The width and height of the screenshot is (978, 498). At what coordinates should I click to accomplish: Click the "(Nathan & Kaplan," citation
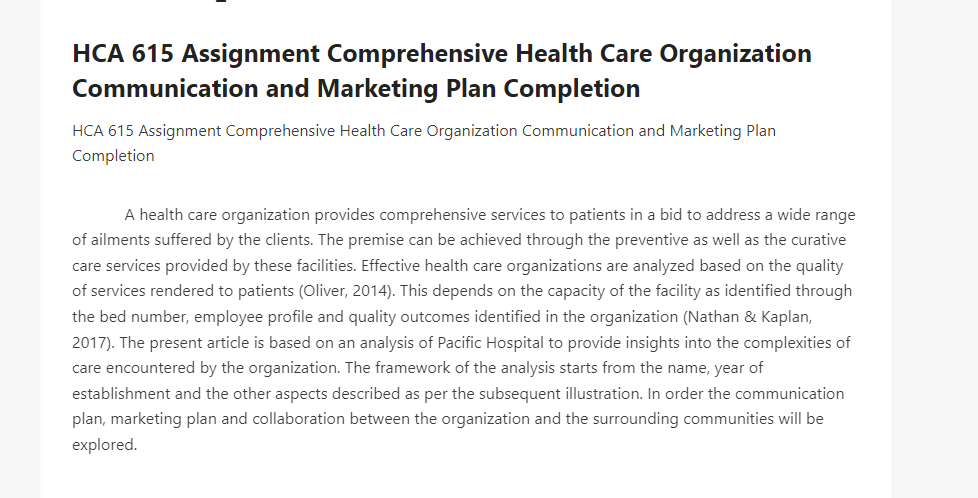pos(748,317)
